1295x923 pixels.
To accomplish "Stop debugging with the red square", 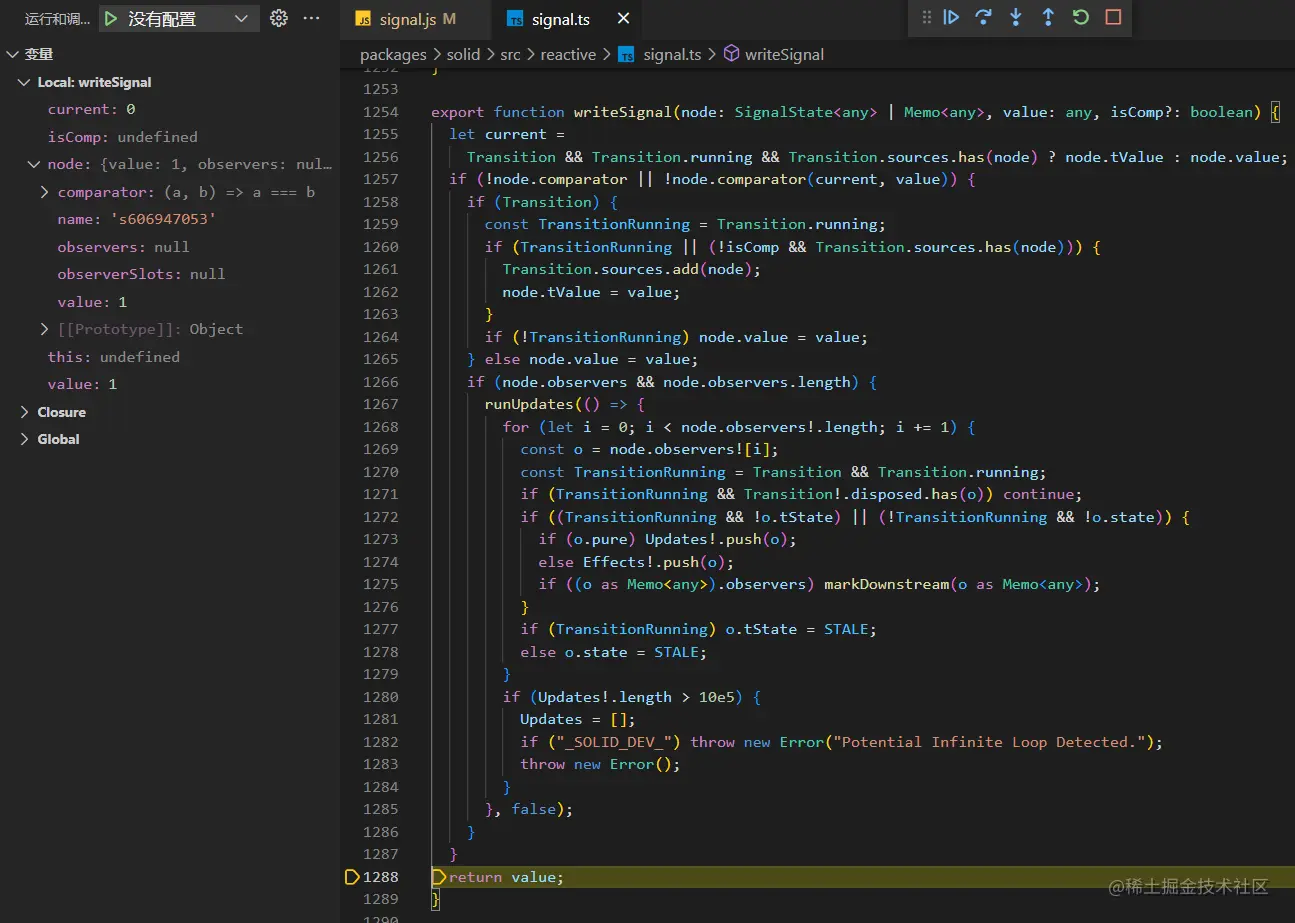I will tap(1113, 17).
